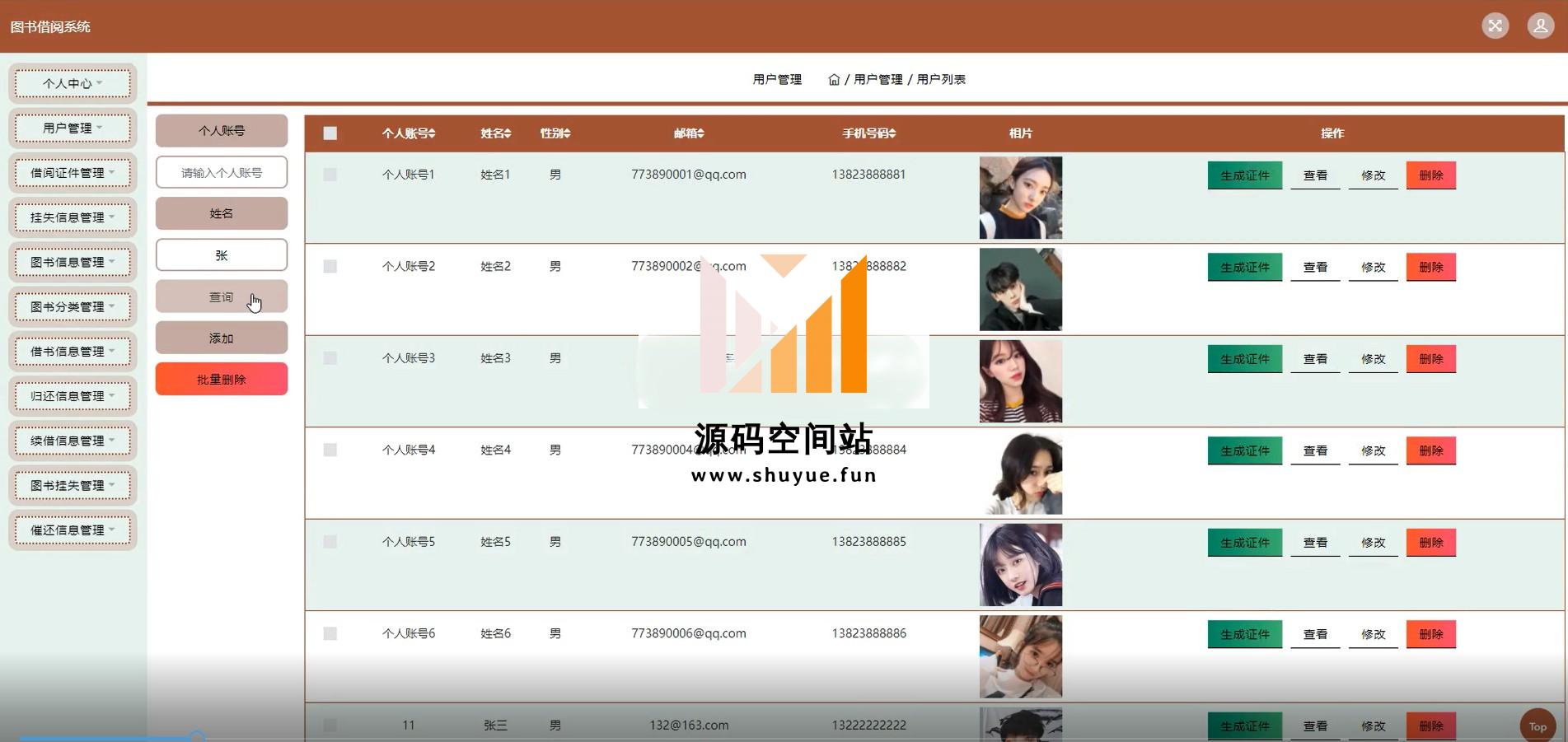Image resolution: width=1568 pixels, height=742 pixels.
Task: Expand the 续借信息管理 sidebar menu
Action: (x=73, y=441)
